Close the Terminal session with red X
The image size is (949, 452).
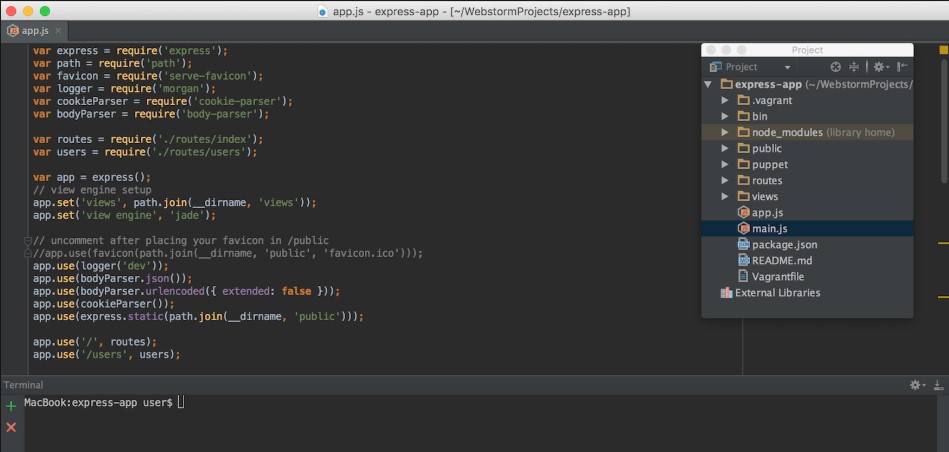[11, 428]
